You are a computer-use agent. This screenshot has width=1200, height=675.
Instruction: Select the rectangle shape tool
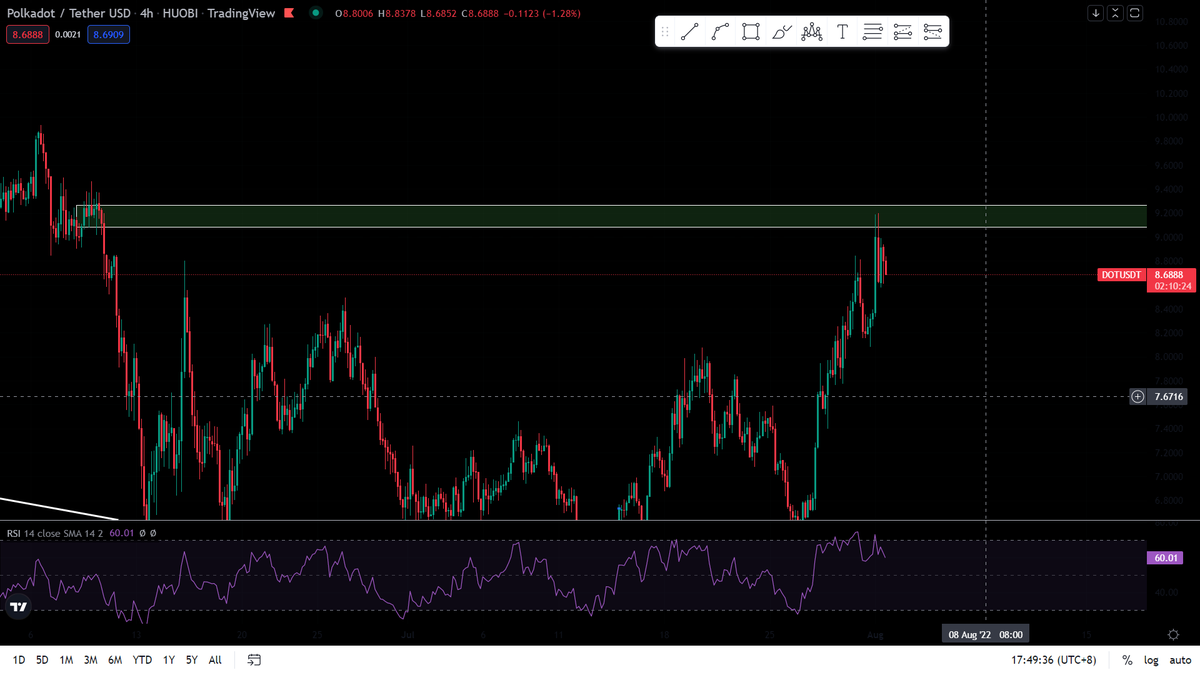(x=751, y=32)
